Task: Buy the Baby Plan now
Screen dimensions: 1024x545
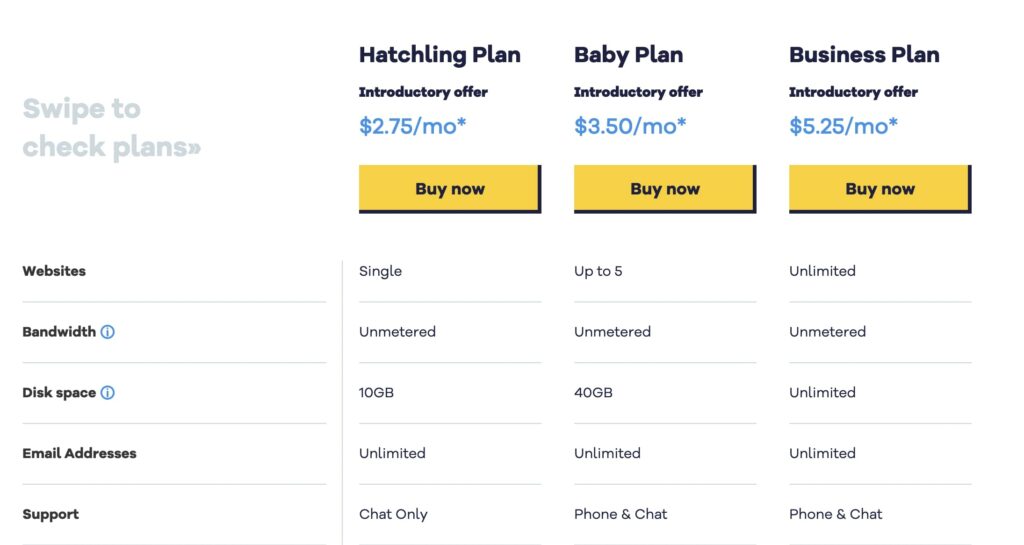Action: 665,189
